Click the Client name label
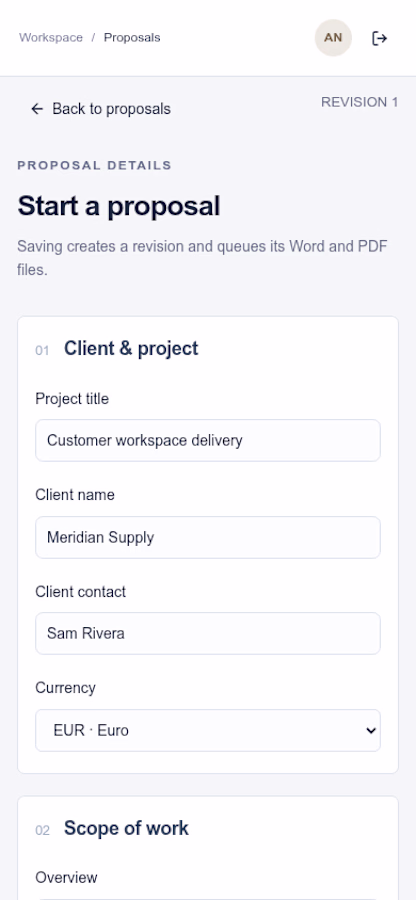 coord(75,495)
